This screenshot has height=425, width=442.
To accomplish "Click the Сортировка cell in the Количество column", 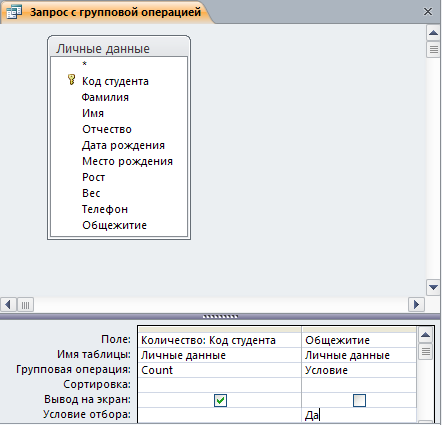I will [220, 385].
